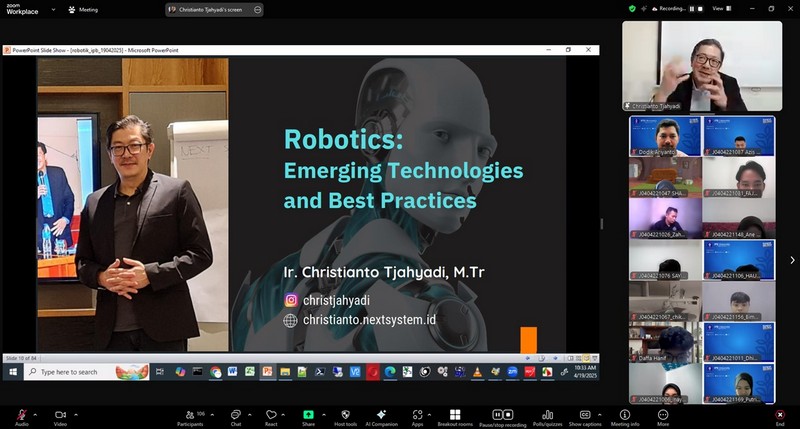Open the Participants panel
The image size is (800, 429).
190,414
